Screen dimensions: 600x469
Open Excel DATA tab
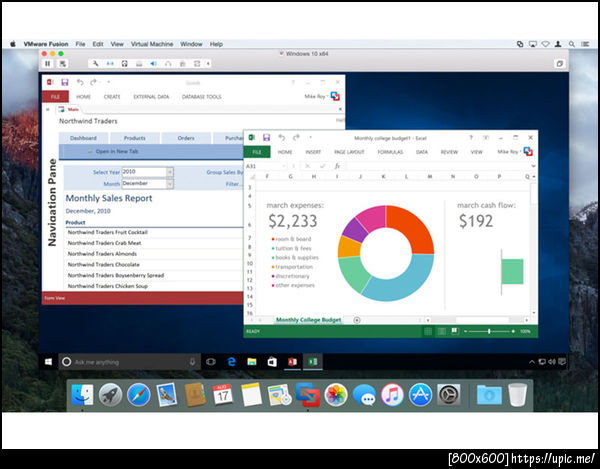(x=422, y=152)
